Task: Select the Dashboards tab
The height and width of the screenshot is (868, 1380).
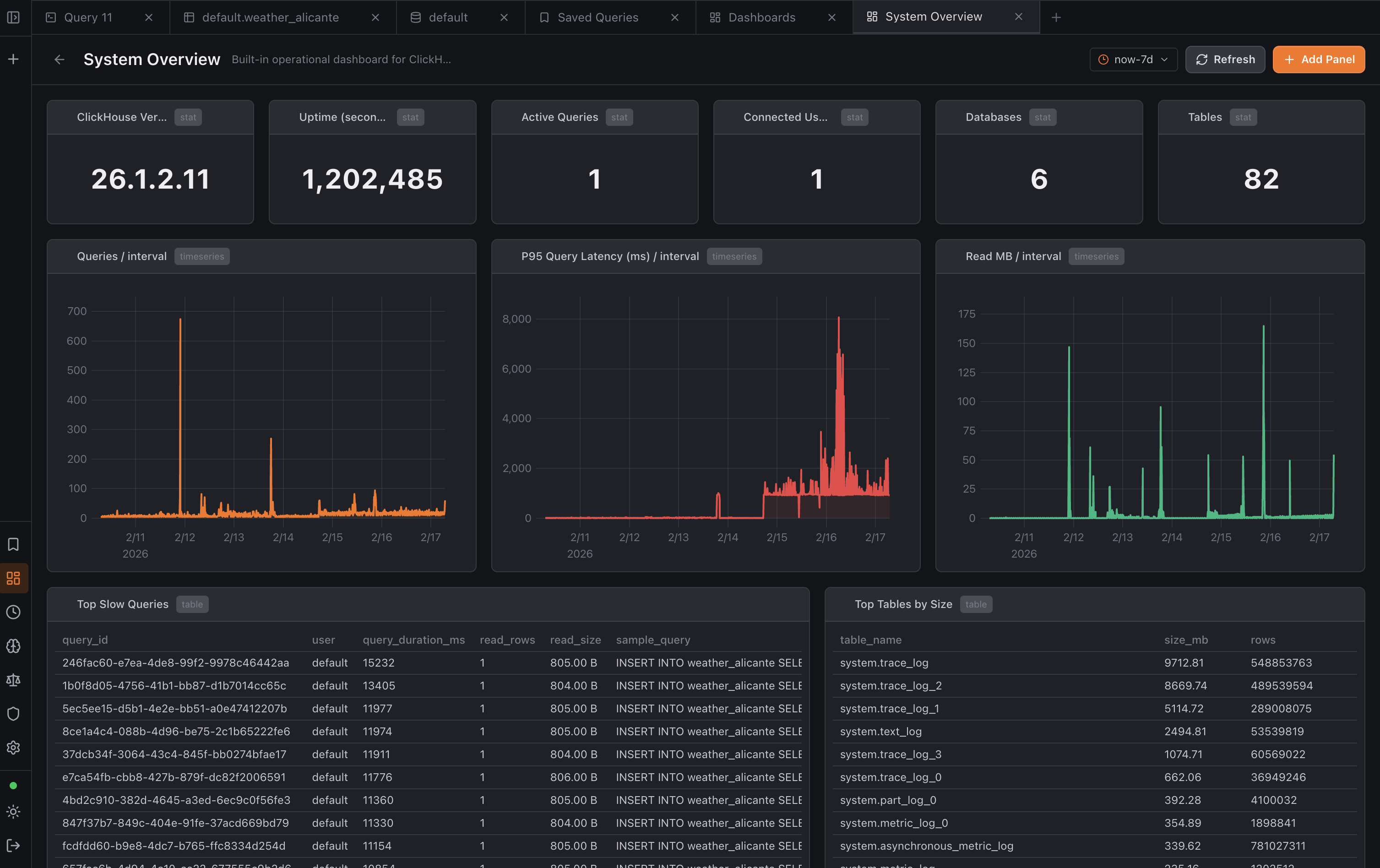Action: [x=761, y=17]
